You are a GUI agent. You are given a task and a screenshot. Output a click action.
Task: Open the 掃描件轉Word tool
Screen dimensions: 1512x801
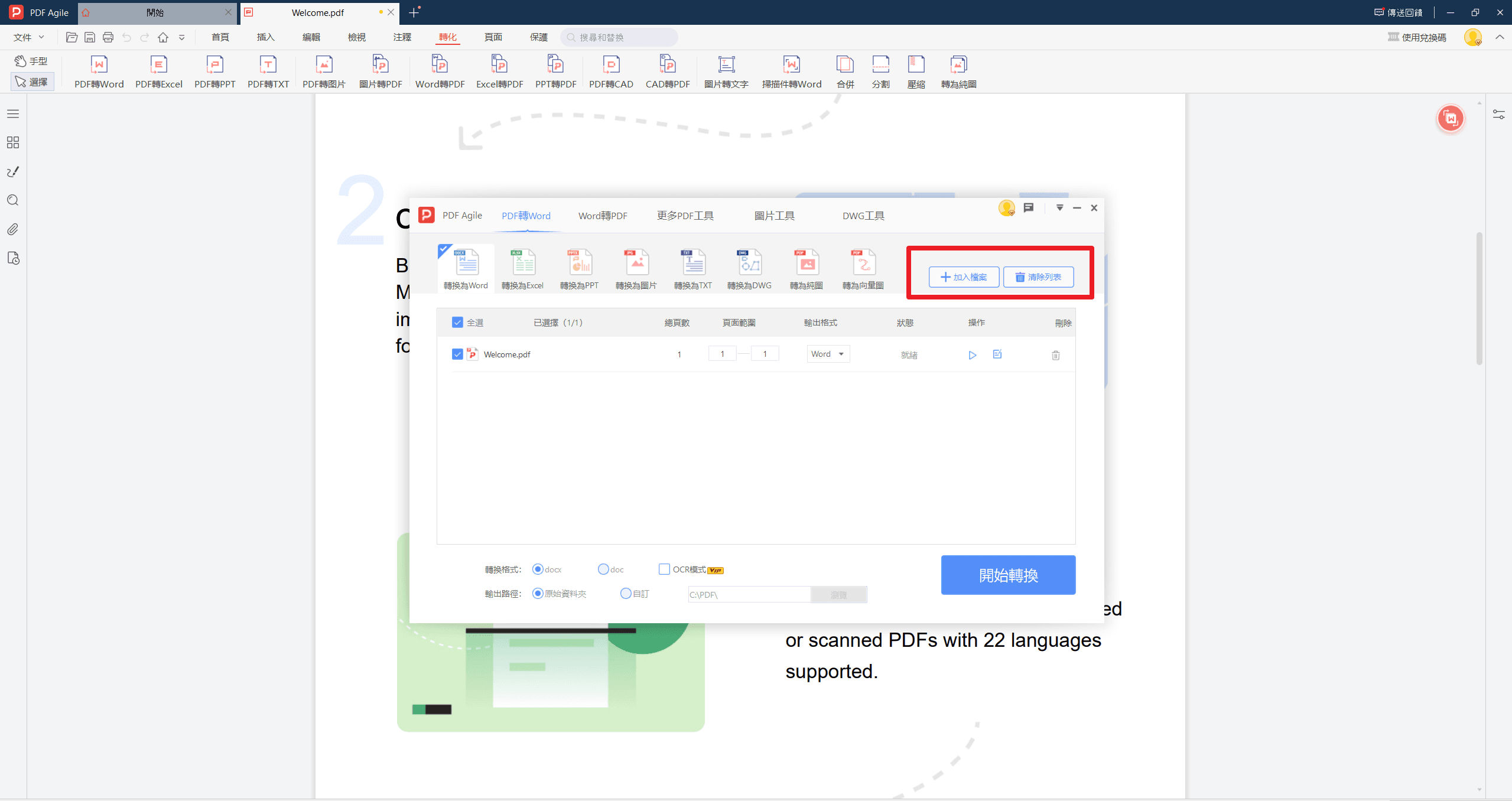click(791, 71)
